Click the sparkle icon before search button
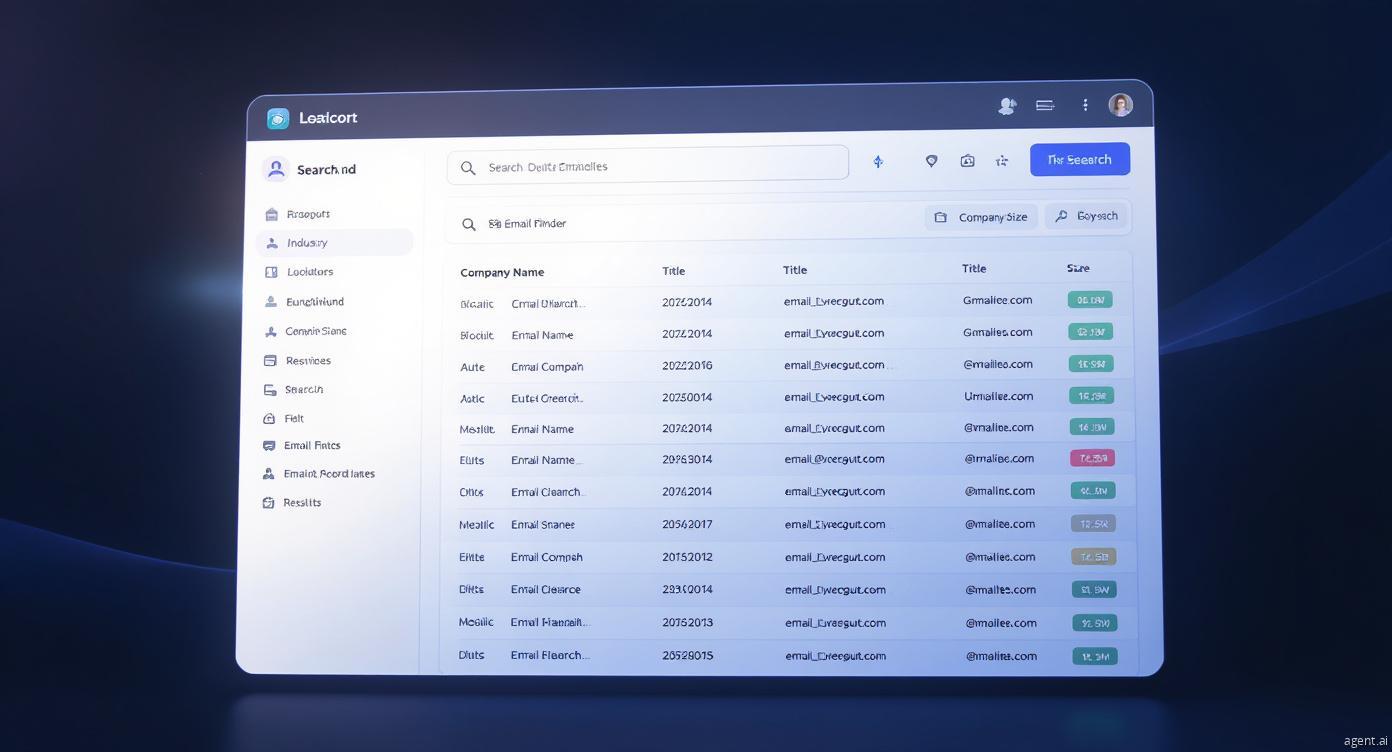The height and width of the screenshot is (752, 1392). coord(1002,161)
